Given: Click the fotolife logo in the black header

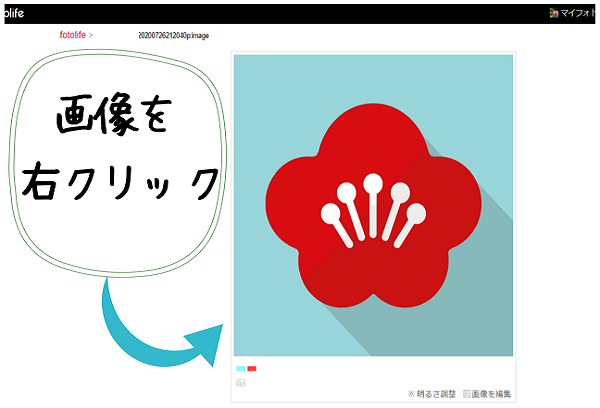Looking at the screenshot, I should click(14, 13).
